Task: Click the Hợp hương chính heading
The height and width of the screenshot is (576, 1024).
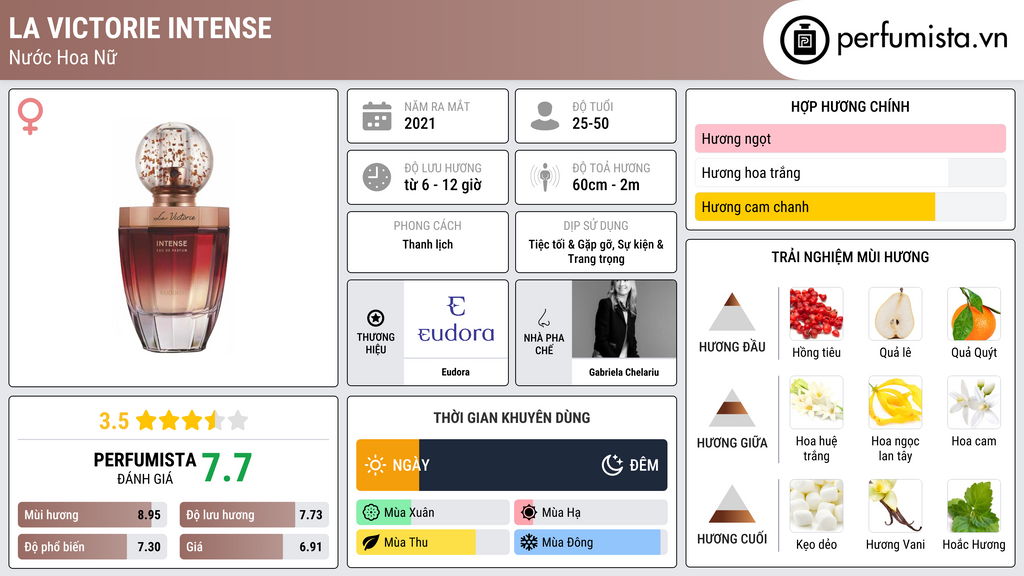Action: click(850, 106)
